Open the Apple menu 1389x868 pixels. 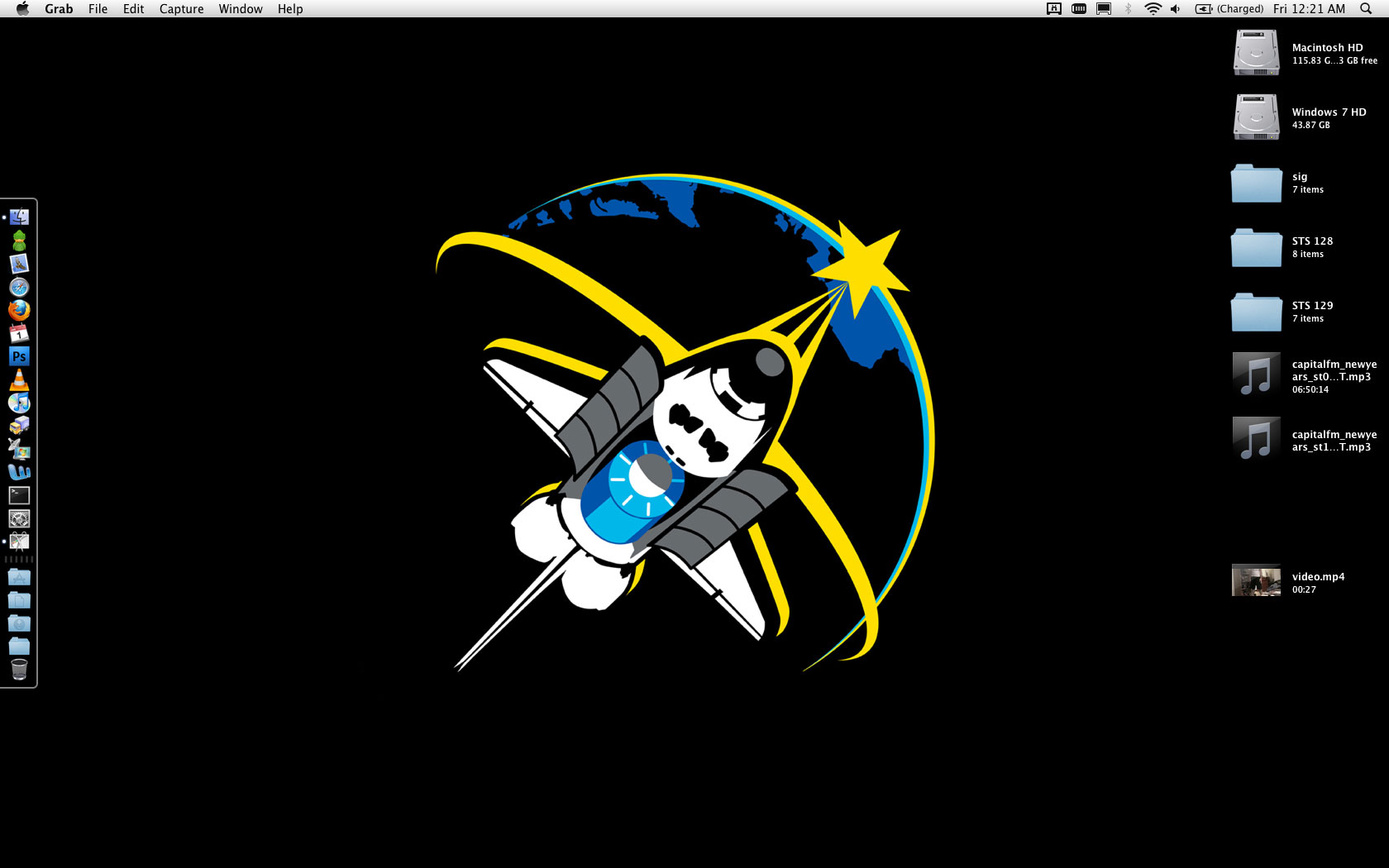pyautogui.click(x=22, y=8)
